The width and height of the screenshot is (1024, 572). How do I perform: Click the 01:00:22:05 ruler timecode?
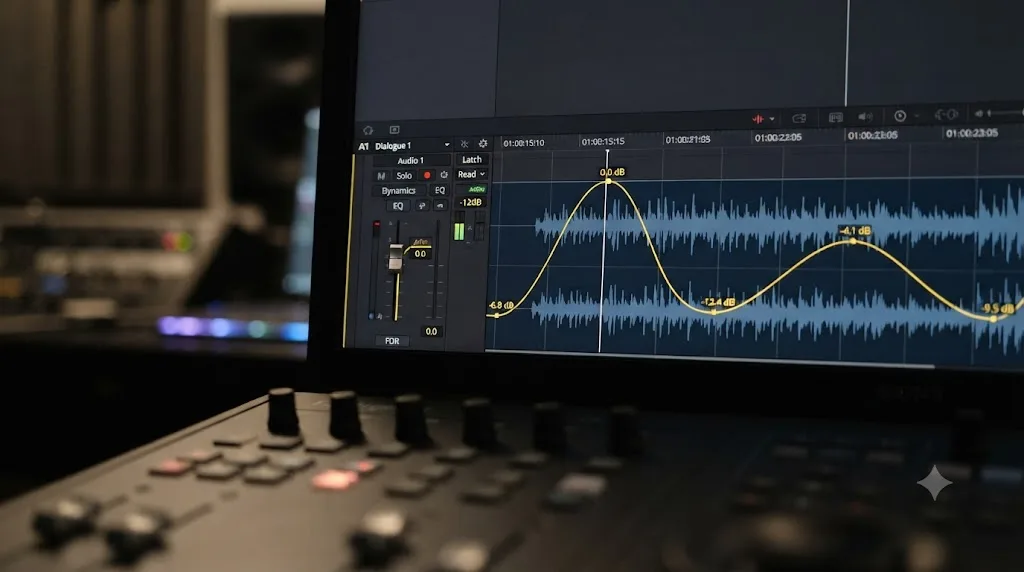(x=778, y=138)
